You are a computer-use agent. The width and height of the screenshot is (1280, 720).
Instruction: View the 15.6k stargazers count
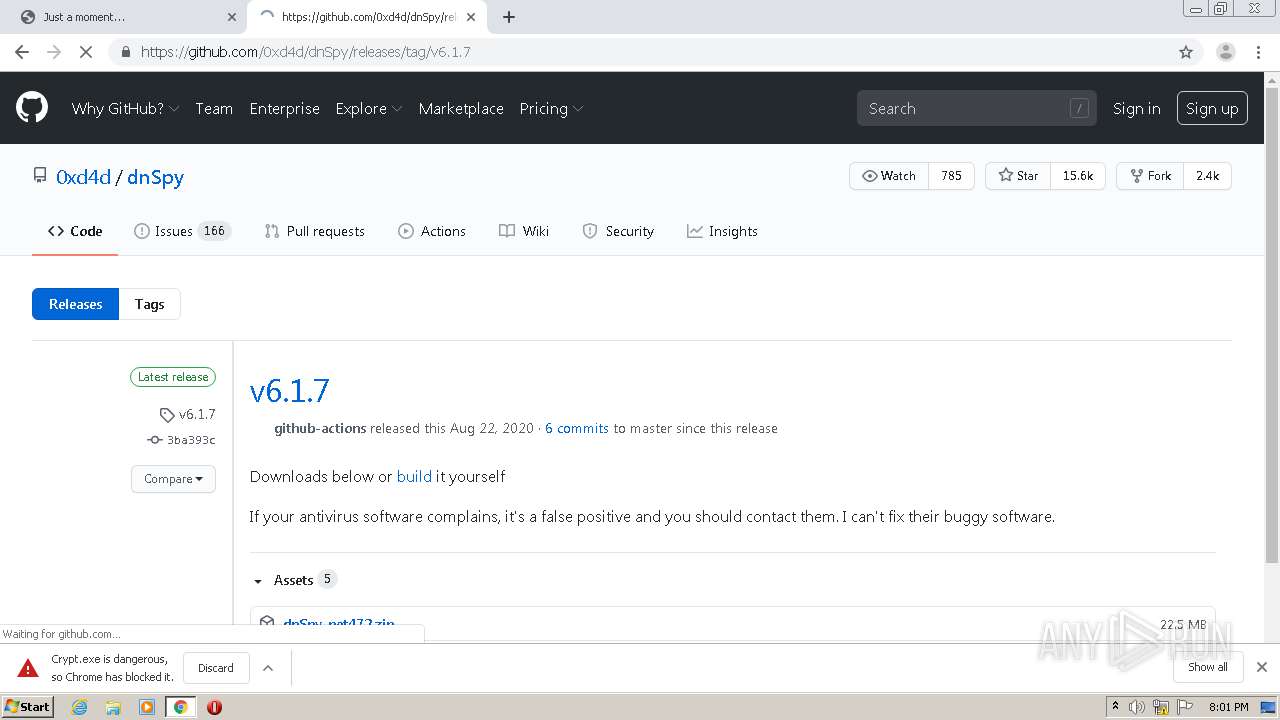tap(1077, 175)
